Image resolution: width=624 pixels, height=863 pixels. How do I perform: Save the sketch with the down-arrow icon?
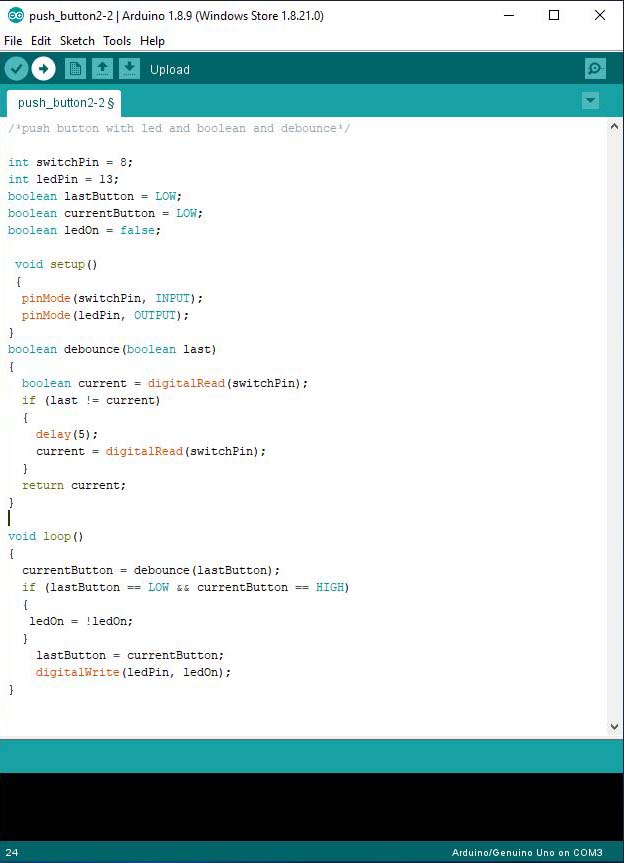pyautogui.click(x=129, y=69)
